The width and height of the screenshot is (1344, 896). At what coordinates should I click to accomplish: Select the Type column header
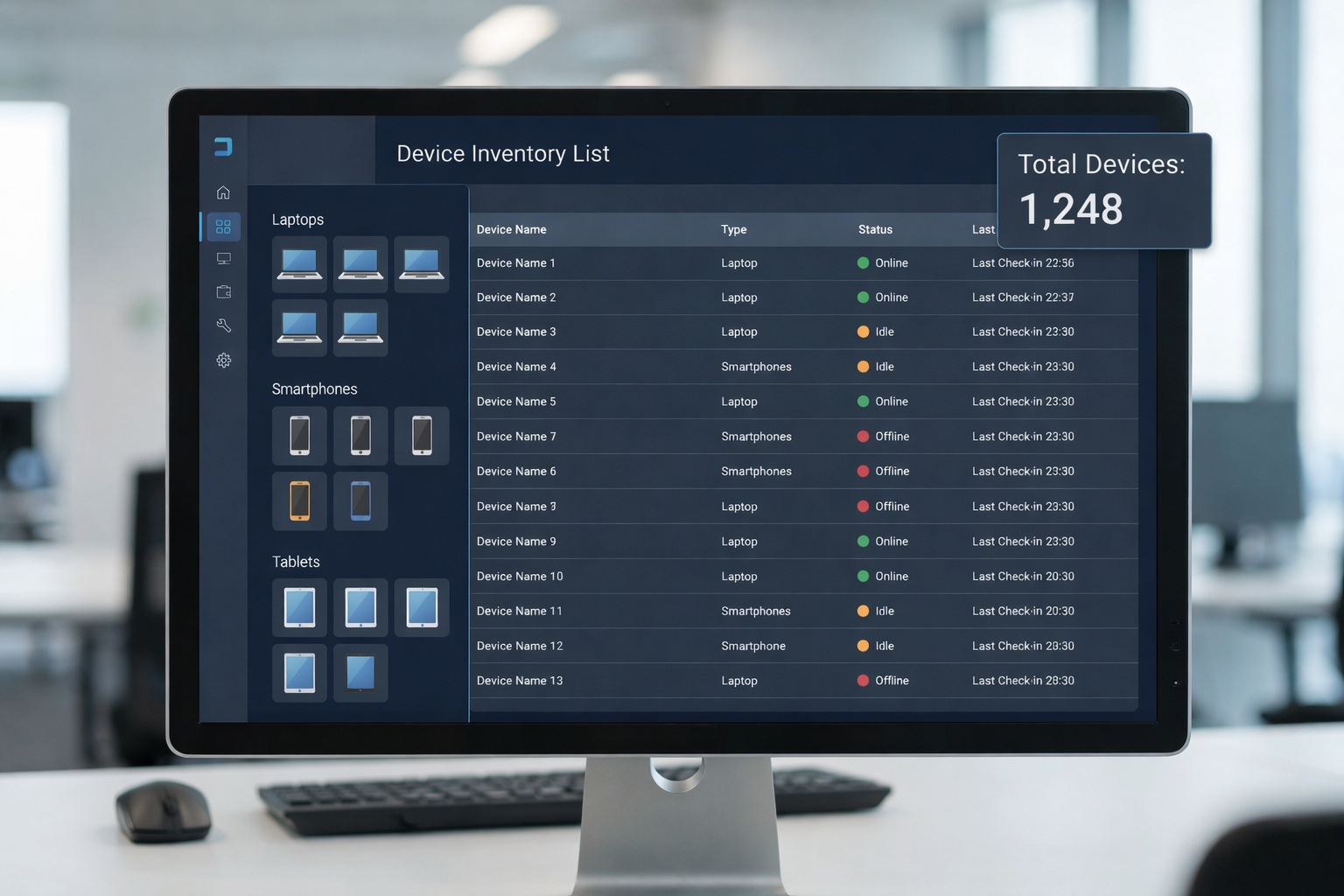733,229
